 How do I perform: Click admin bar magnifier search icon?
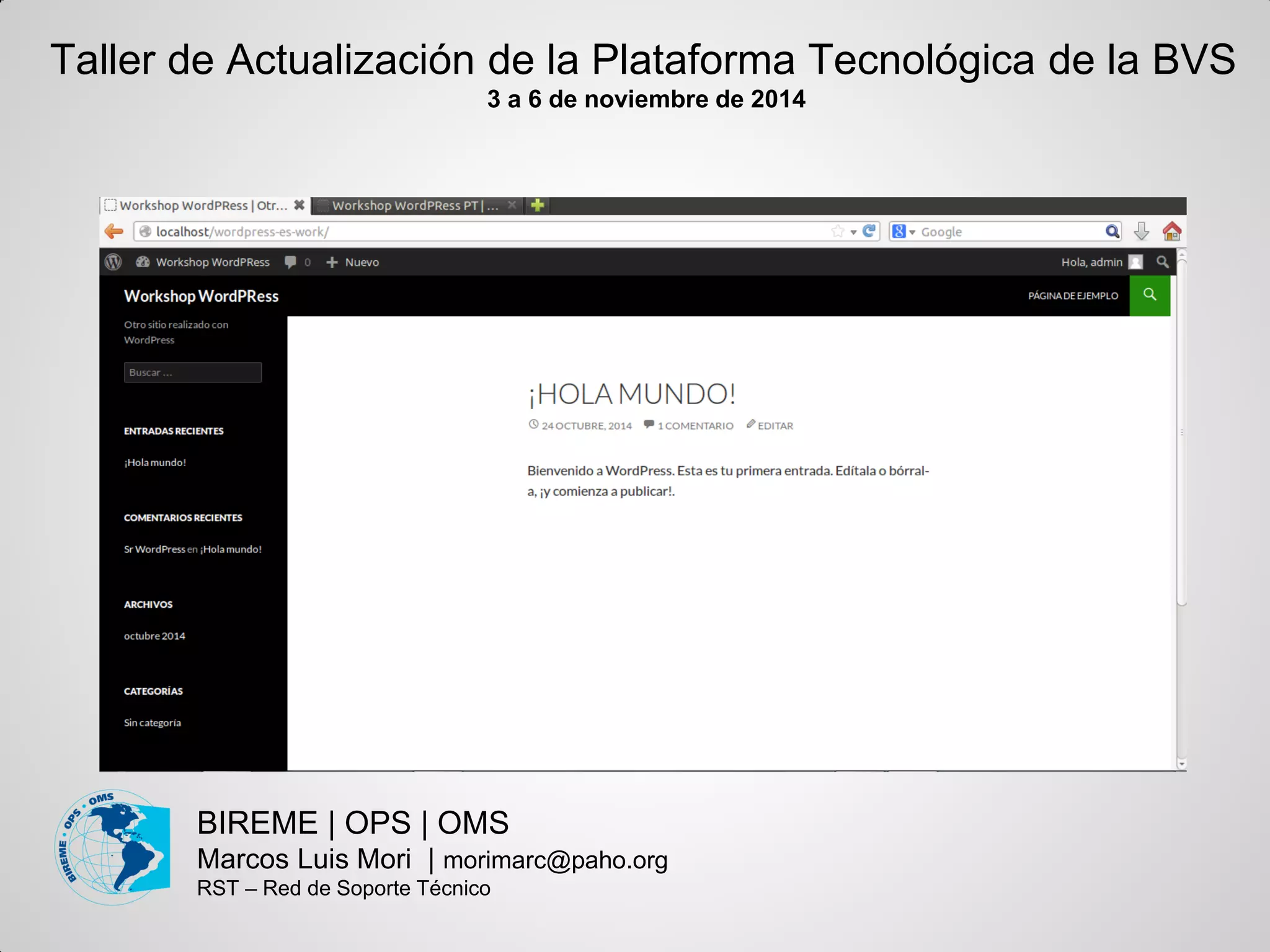(1163, 262)
